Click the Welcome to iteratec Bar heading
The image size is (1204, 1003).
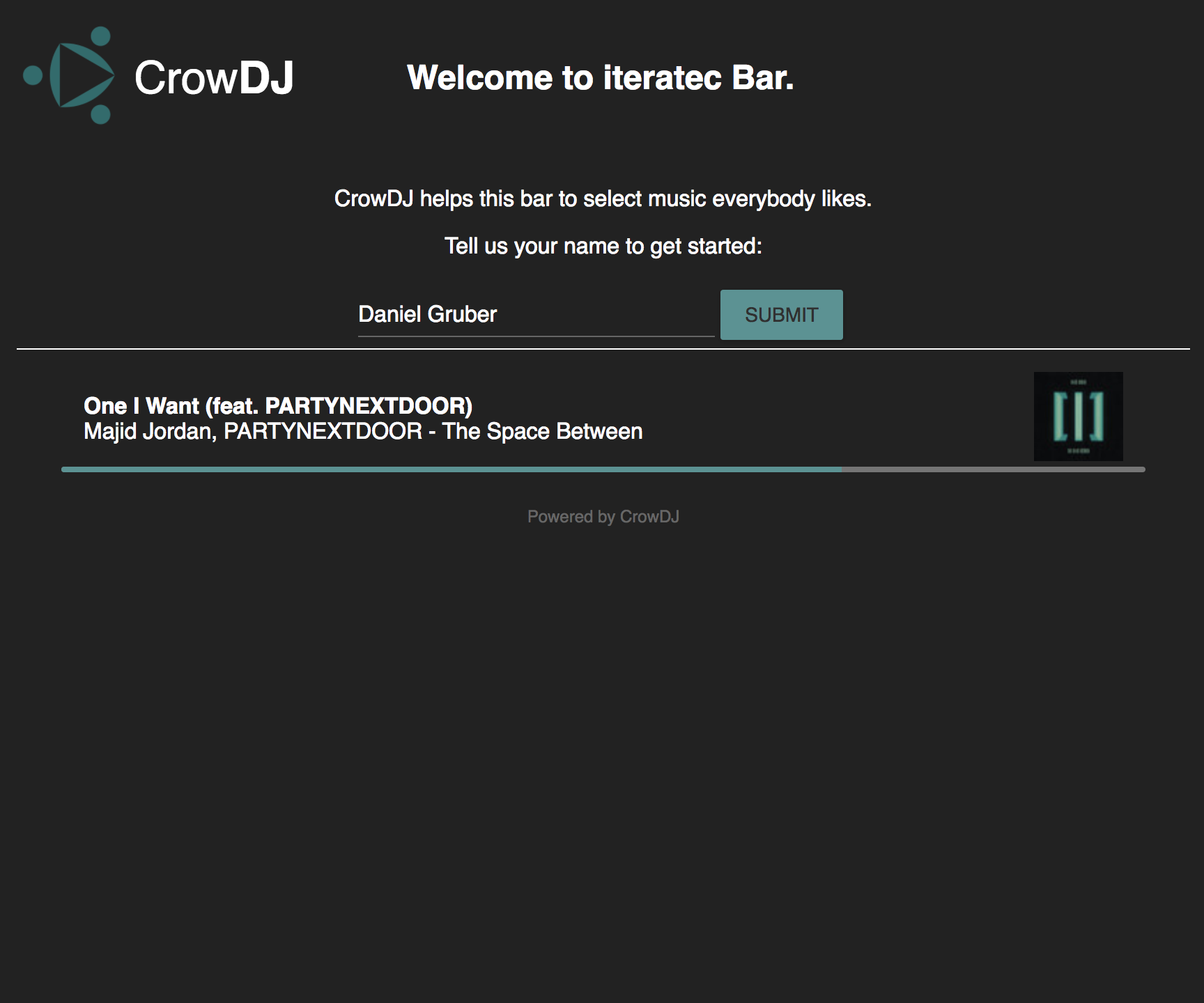601,77
